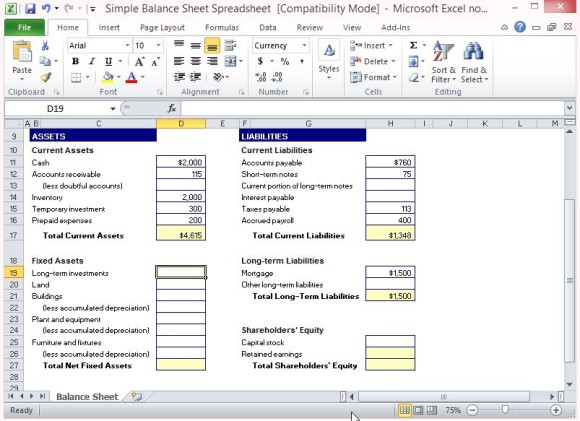Image resolution: width=580 pixels, height=421 pixels.
Task: Open the Currency number format dropdown
Action: [x=304, y=45]
